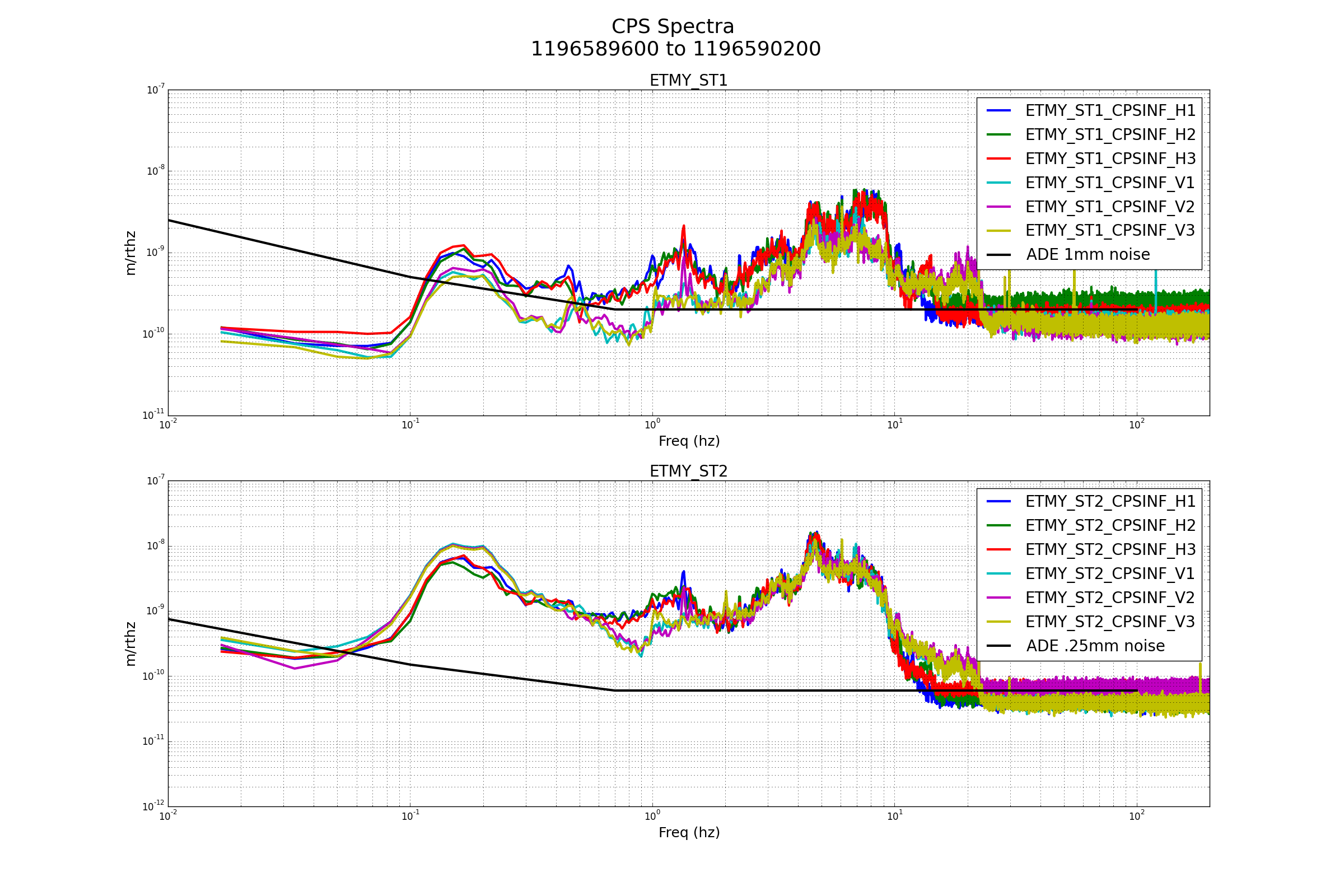Select the ETMY_ST2_CPSINF_V2 legend label
Screen dimensions: 1344x896
1110,598
